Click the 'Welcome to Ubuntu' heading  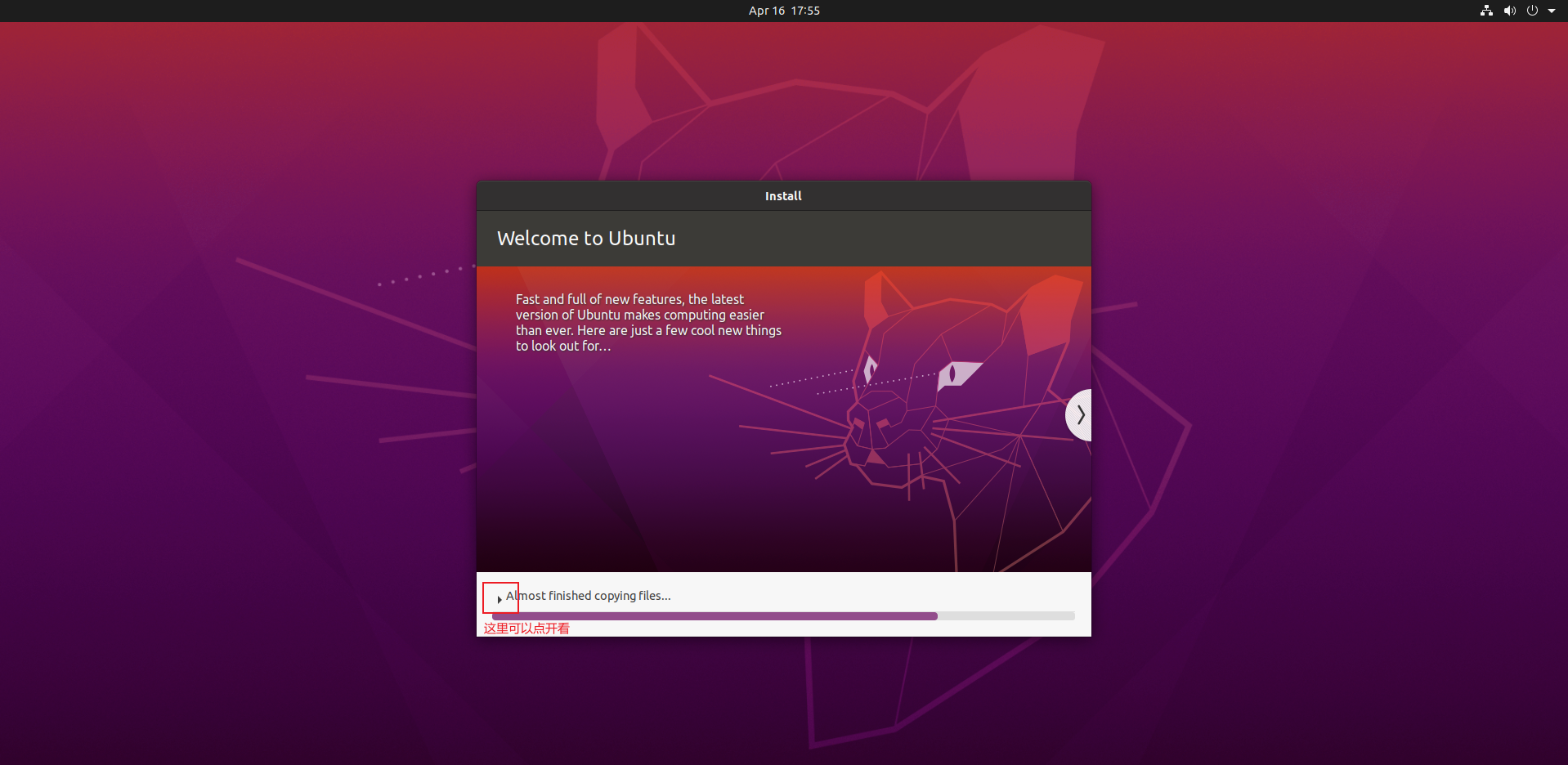click(x=586, y=239)
